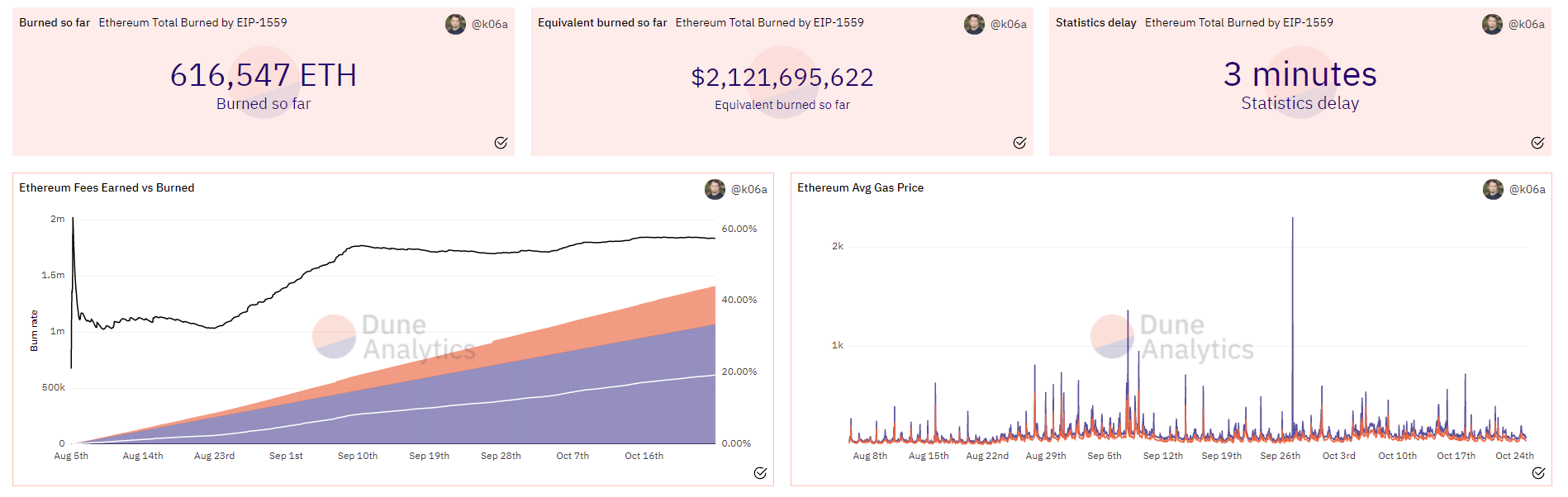Click the Aug 5th axis label
Viewport: 1568px width, 497px height.
click(71, 456)
